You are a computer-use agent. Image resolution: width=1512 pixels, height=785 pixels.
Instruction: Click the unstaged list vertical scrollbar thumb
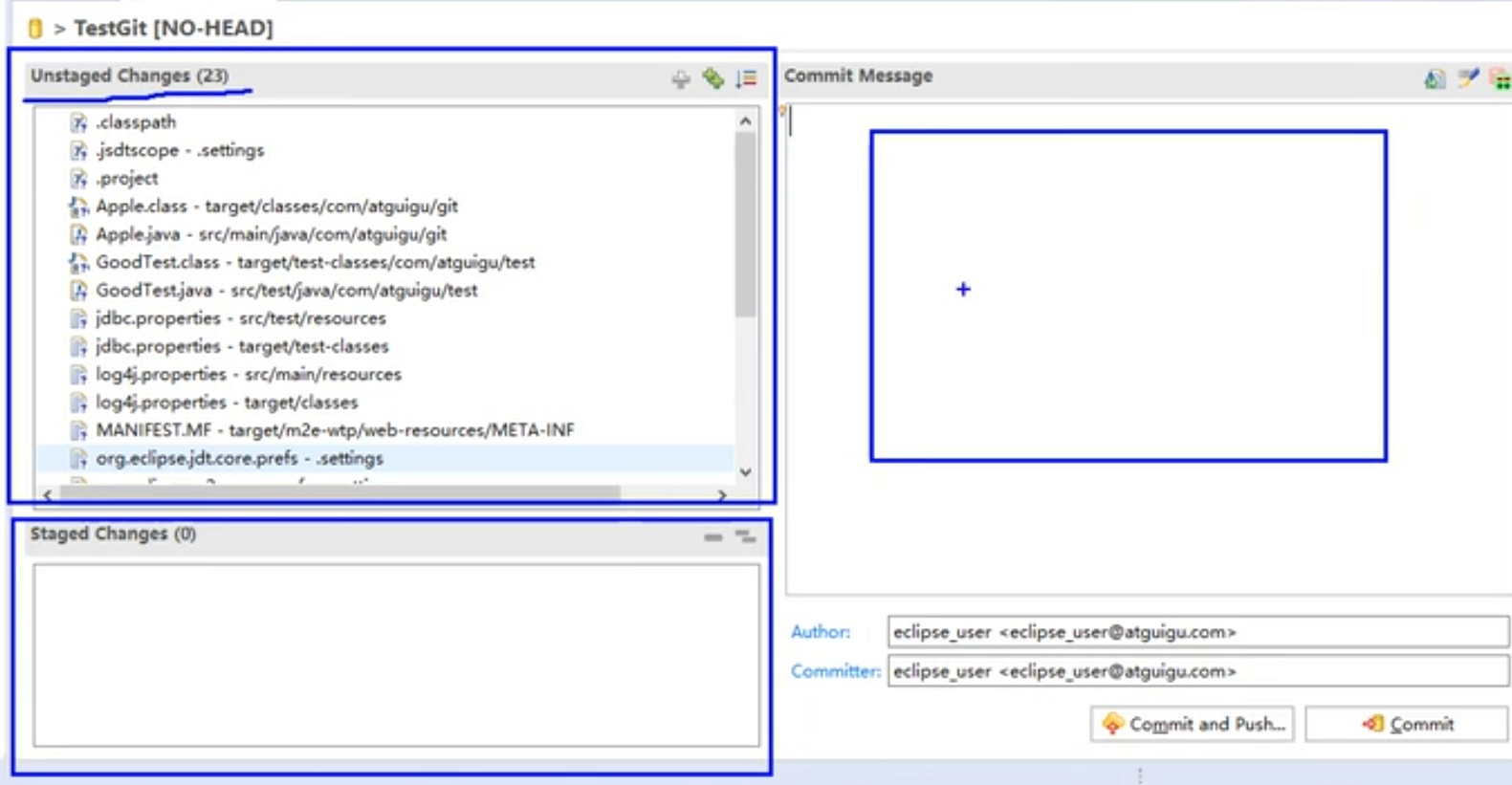[x=746, y=225]
